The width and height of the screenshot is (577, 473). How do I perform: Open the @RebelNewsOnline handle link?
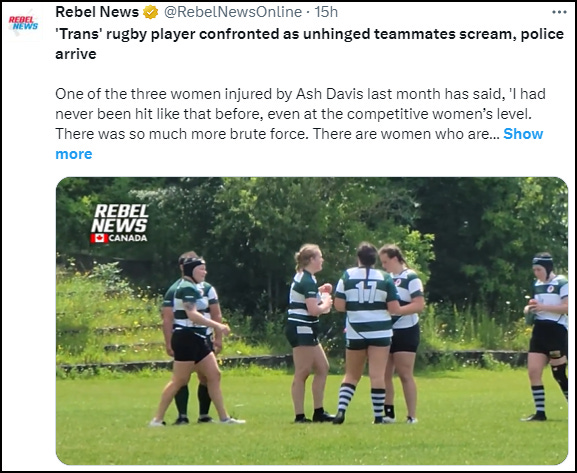click(233, 12)
